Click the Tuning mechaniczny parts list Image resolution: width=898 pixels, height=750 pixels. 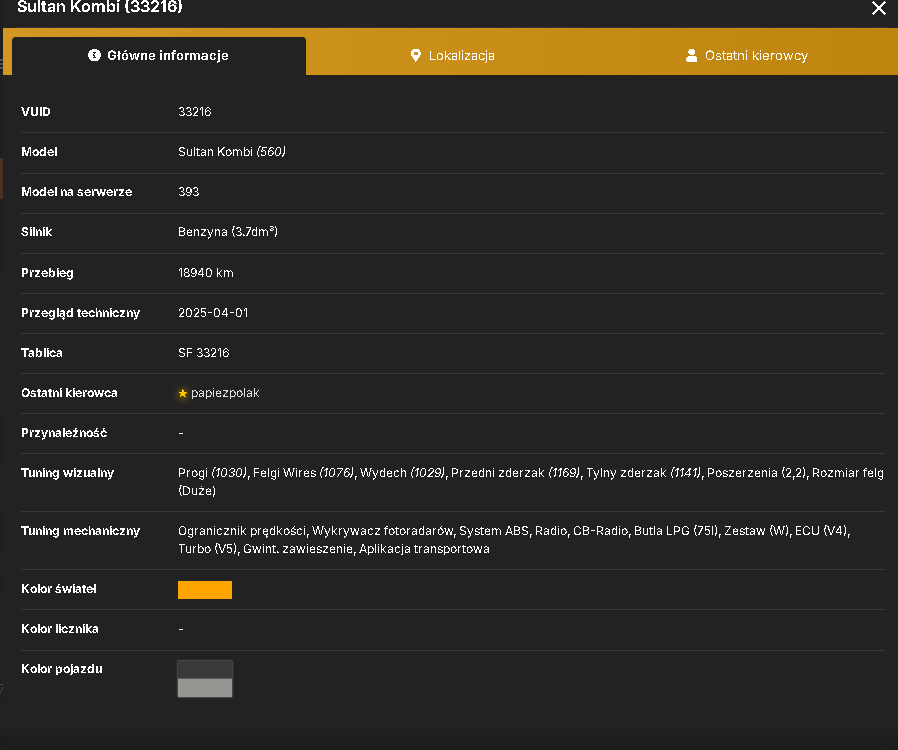coord(514,540)
